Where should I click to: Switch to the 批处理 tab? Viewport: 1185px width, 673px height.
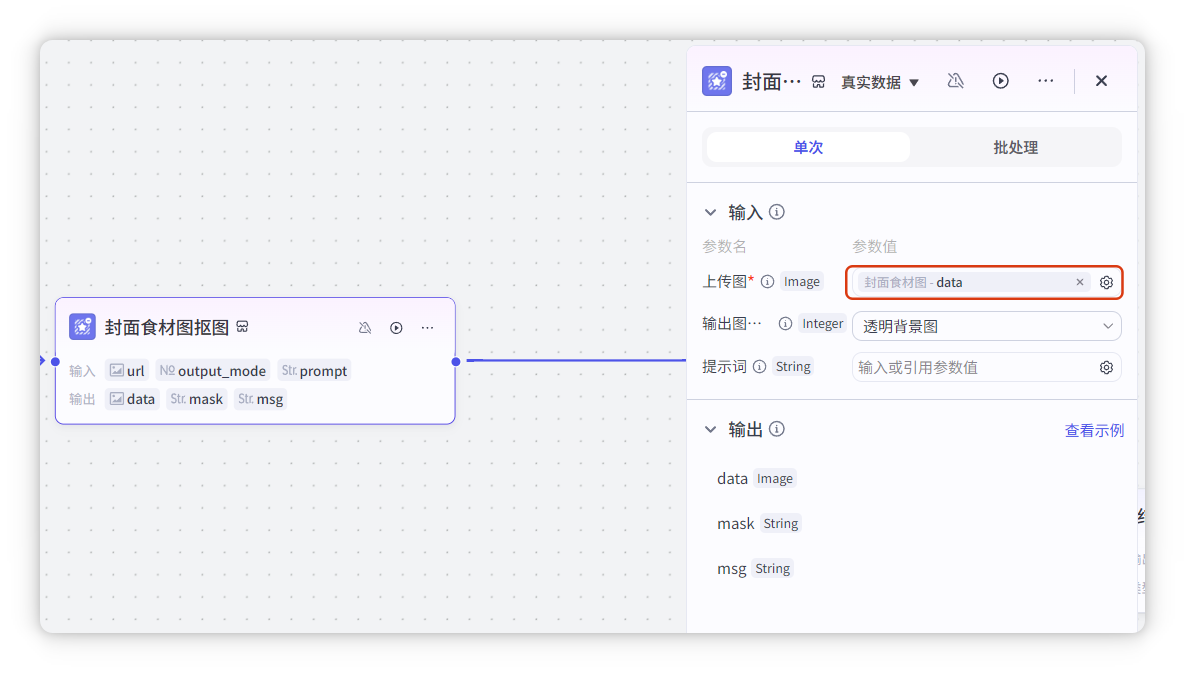click(x=1015, y=148)
